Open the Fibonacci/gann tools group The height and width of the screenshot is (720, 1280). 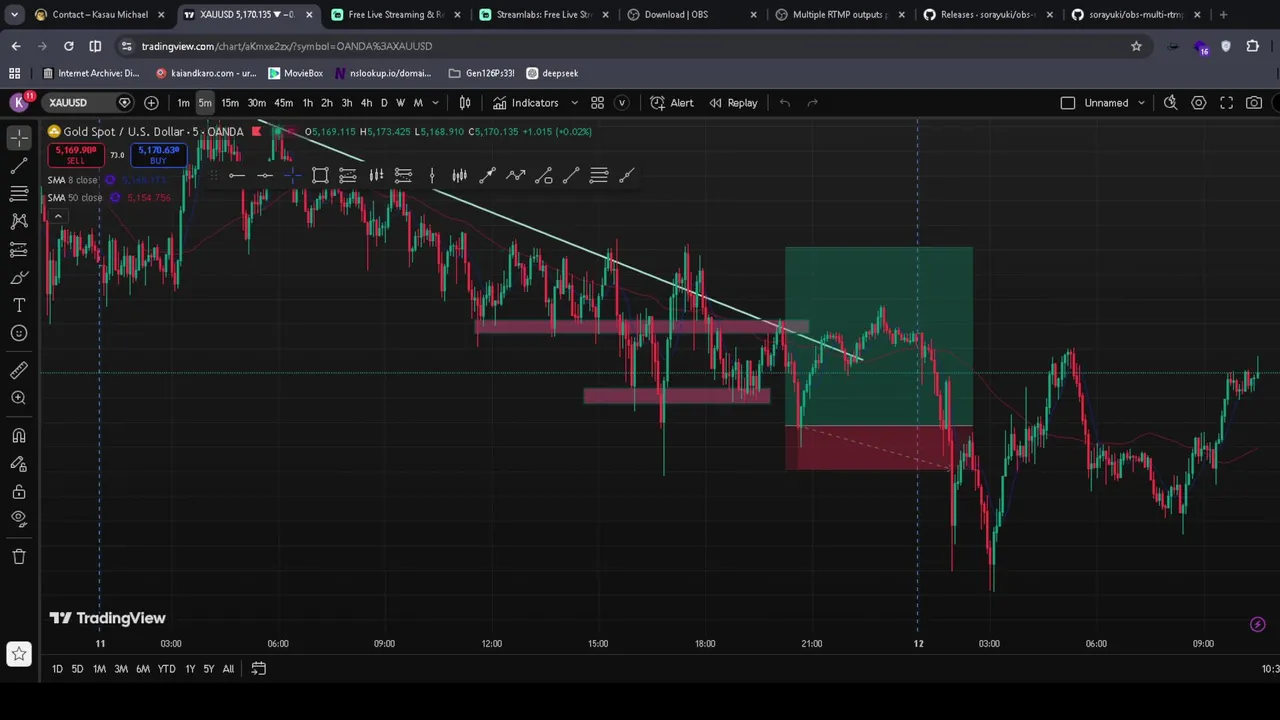point(19,193)
